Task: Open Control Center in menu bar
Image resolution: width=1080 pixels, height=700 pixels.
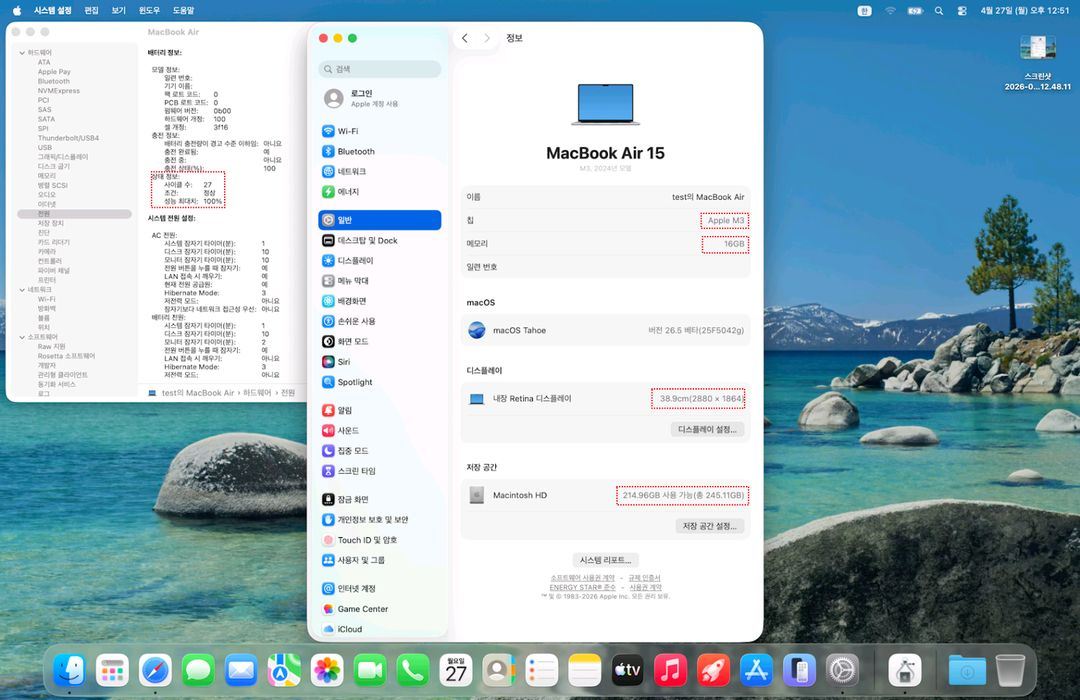Action: pos(962,10)
